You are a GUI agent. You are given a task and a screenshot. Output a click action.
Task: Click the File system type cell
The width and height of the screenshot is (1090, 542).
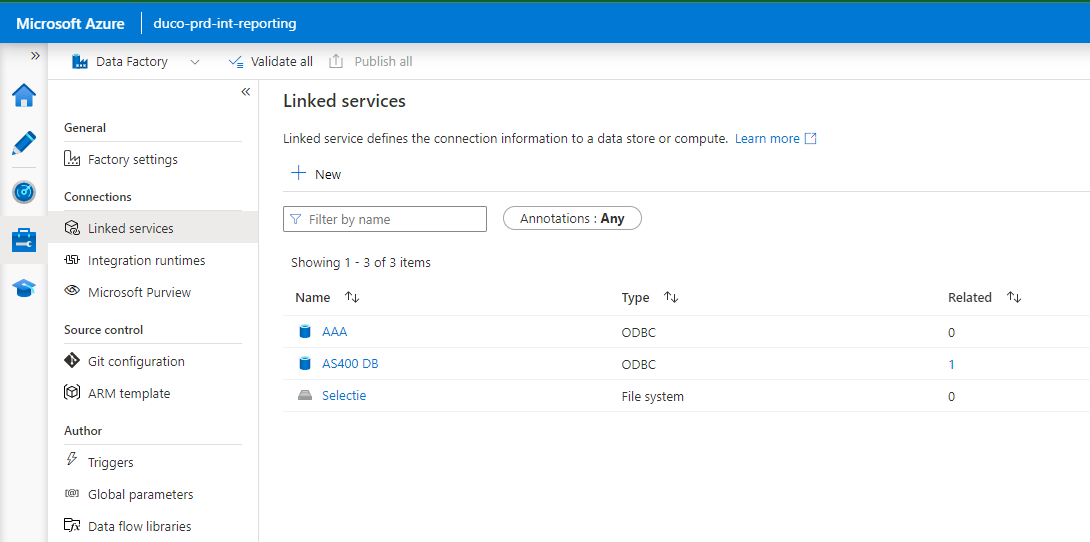pos(653,397)
